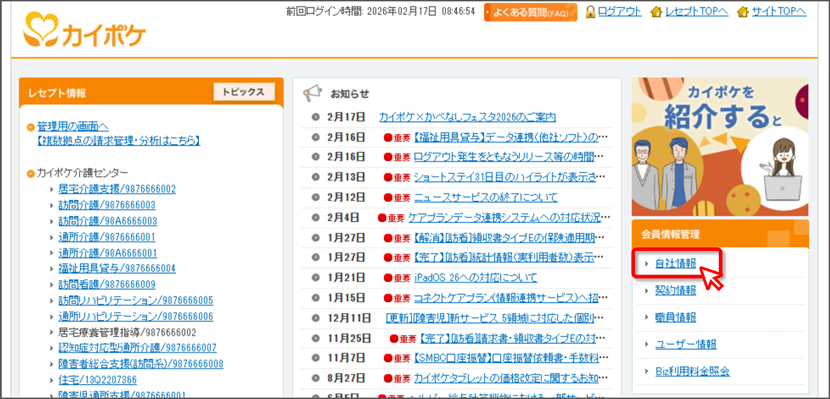Click the カイポケを紹介すると banner image
The height and width of the screenshot is (399, 830).
(720, 147)
